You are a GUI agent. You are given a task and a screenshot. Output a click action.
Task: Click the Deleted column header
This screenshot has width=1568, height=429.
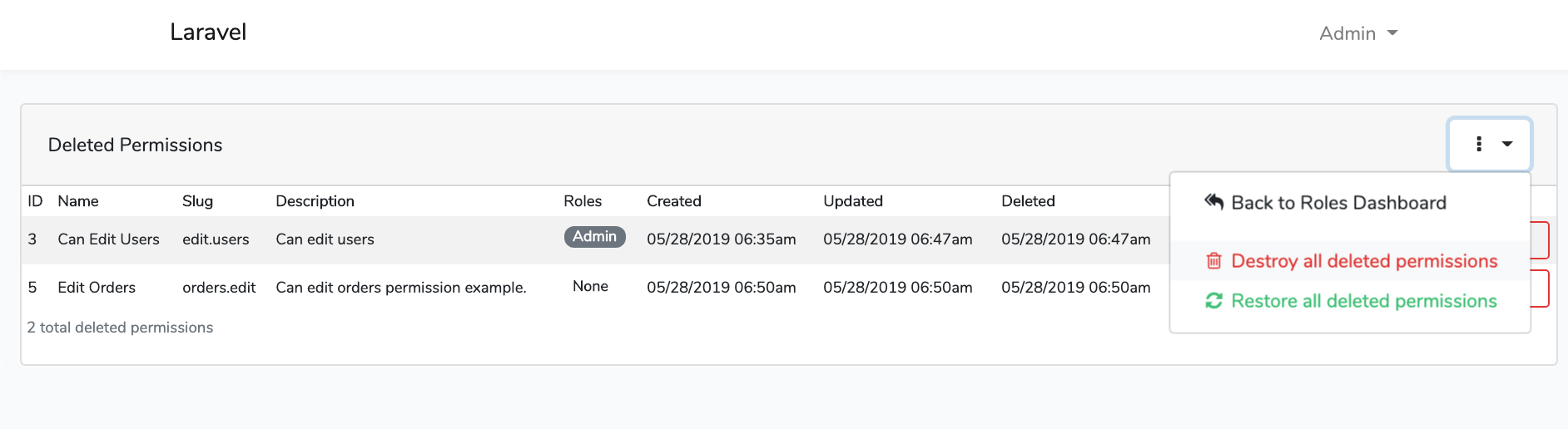1028,201
